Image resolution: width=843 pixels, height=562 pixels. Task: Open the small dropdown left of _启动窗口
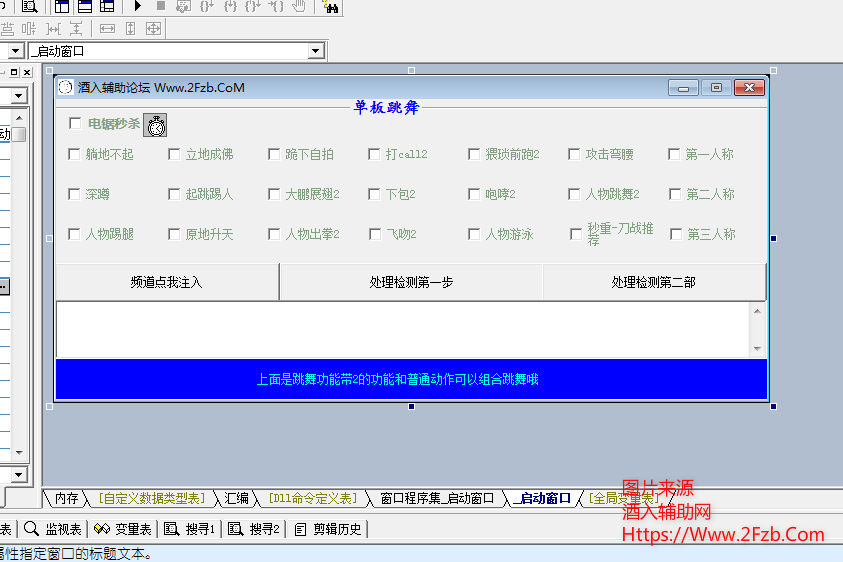click(16, 51)
